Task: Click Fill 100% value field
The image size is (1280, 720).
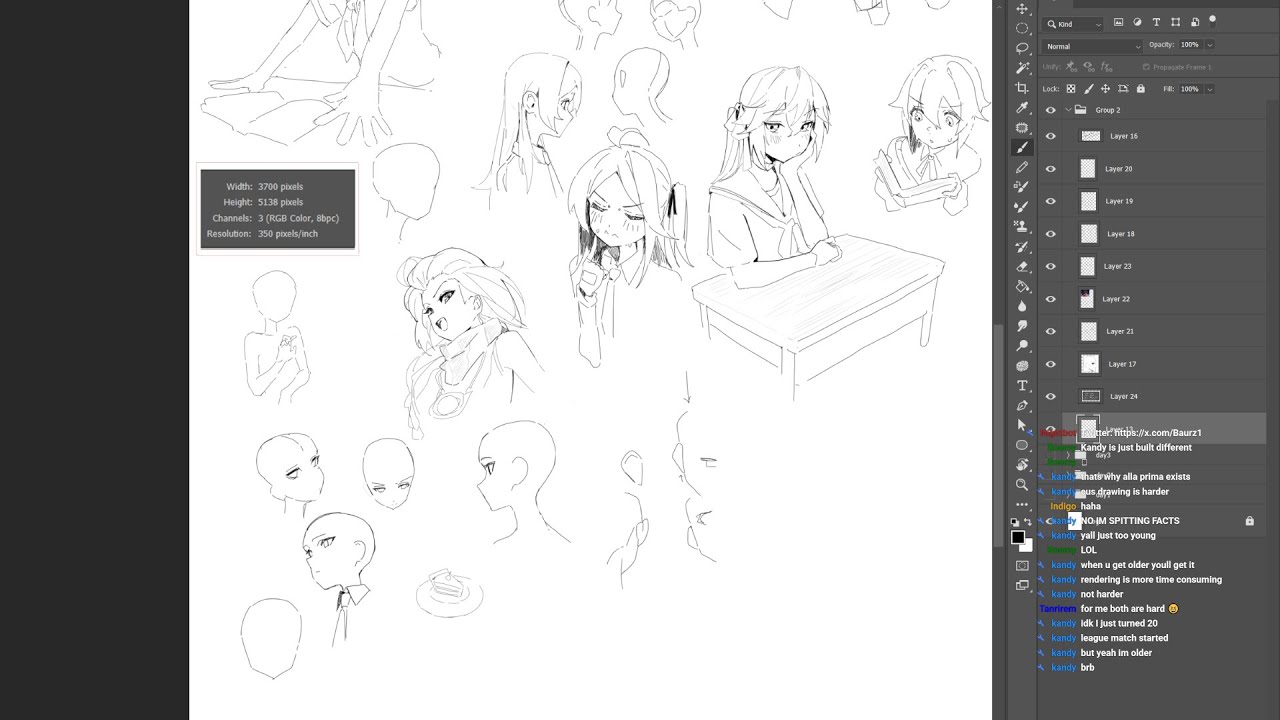Action: [x=1189, y=89]
